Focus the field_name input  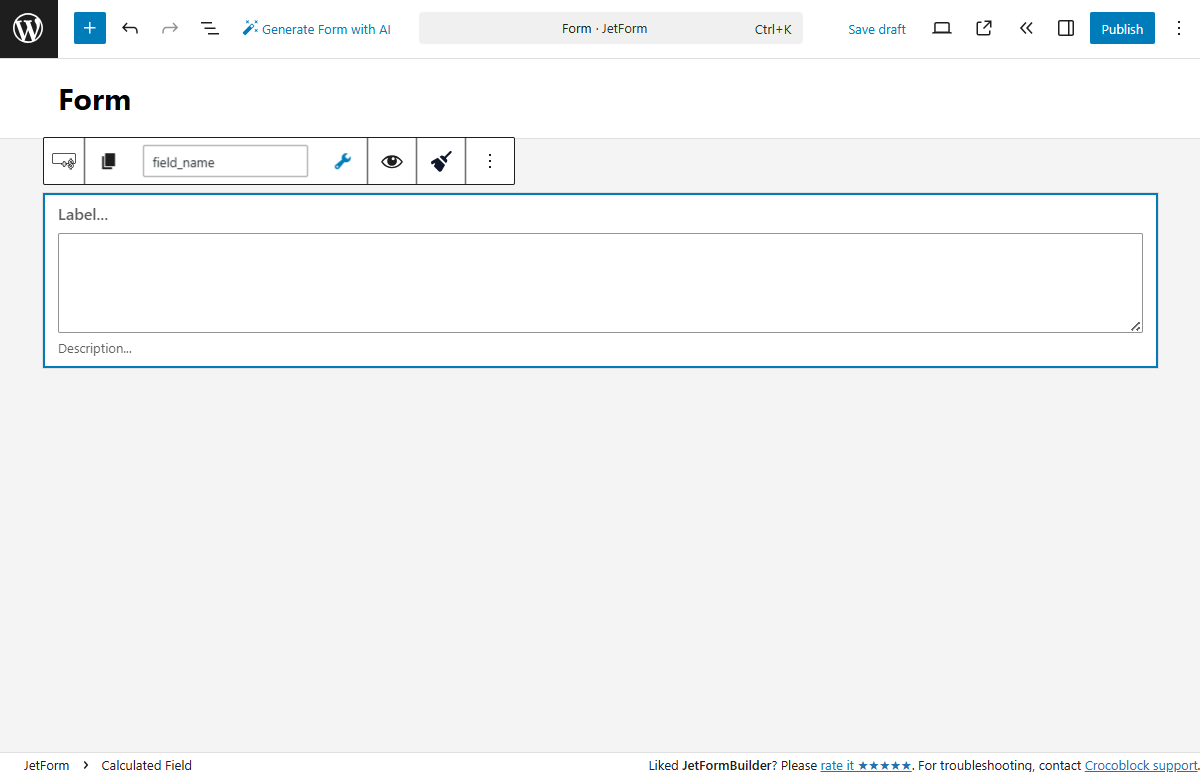225,161
